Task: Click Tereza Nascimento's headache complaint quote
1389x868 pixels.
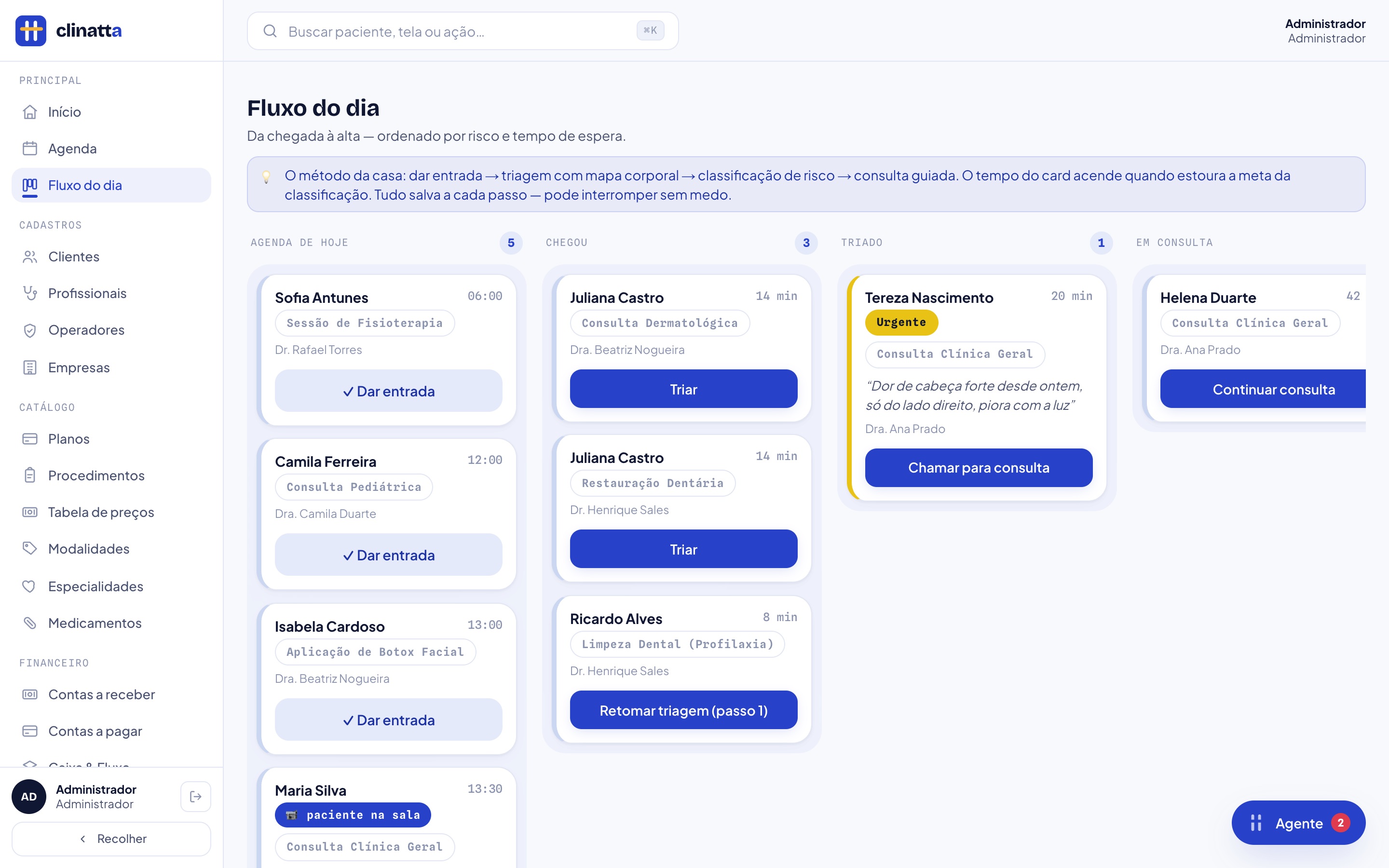Action: click(x=974, y=395)
